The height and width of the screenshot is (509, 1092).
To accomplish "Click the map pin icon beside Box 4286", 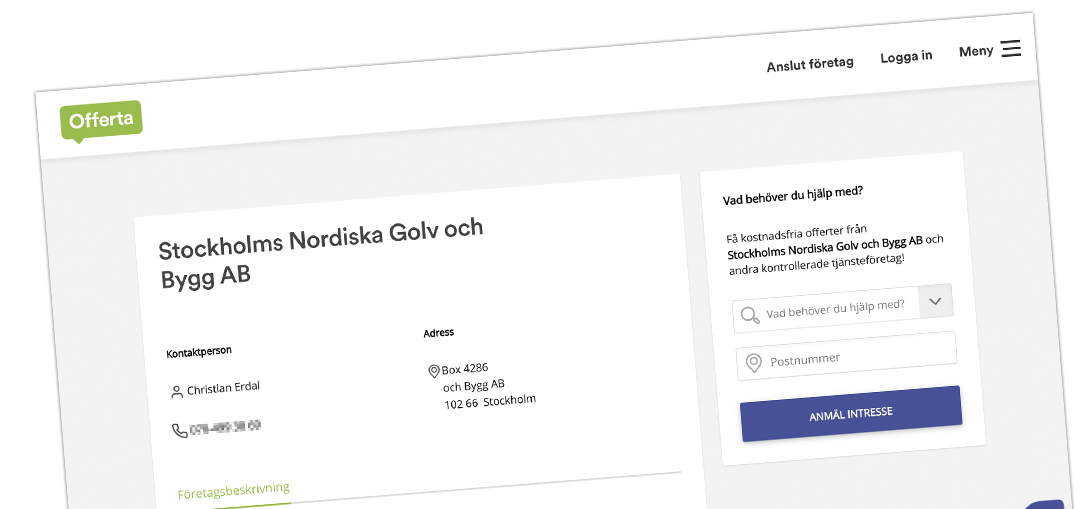I will click(x=433, y=371).
